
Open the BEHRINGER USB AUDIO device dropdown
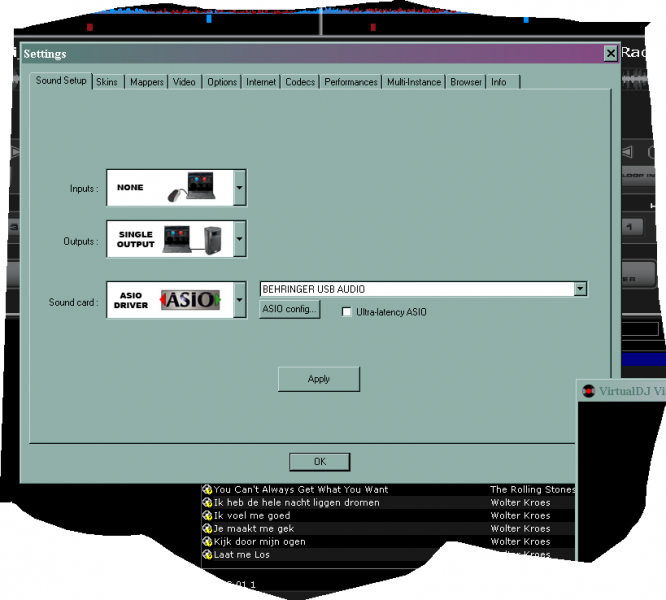(580, 289)
